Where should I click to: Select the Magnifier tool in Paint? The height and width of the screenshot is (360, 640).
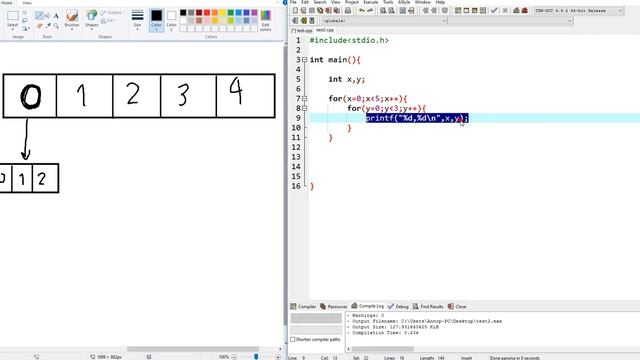click(56, 25)
